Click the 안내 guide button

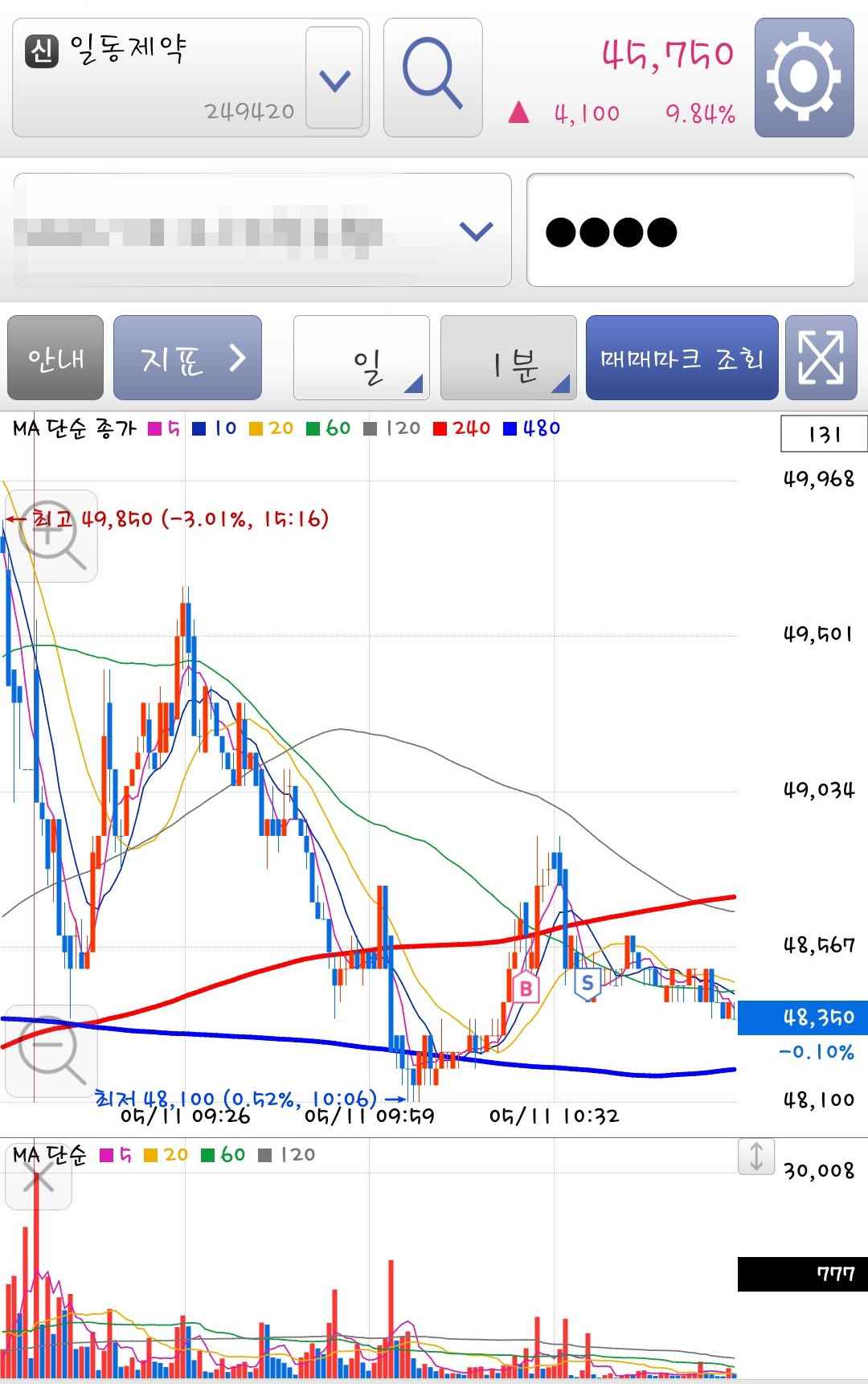[x=55, y=358]
